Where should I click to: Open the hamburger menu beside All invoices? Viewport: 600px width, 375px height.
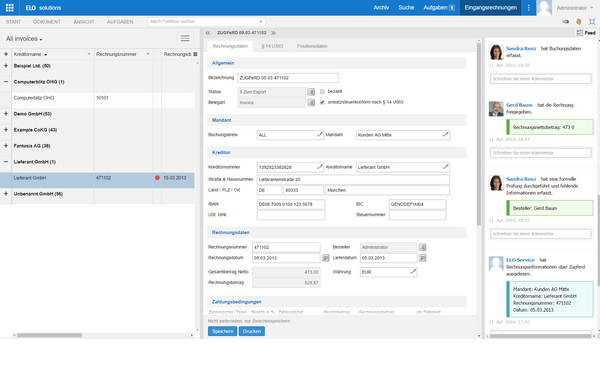[185, 38]
